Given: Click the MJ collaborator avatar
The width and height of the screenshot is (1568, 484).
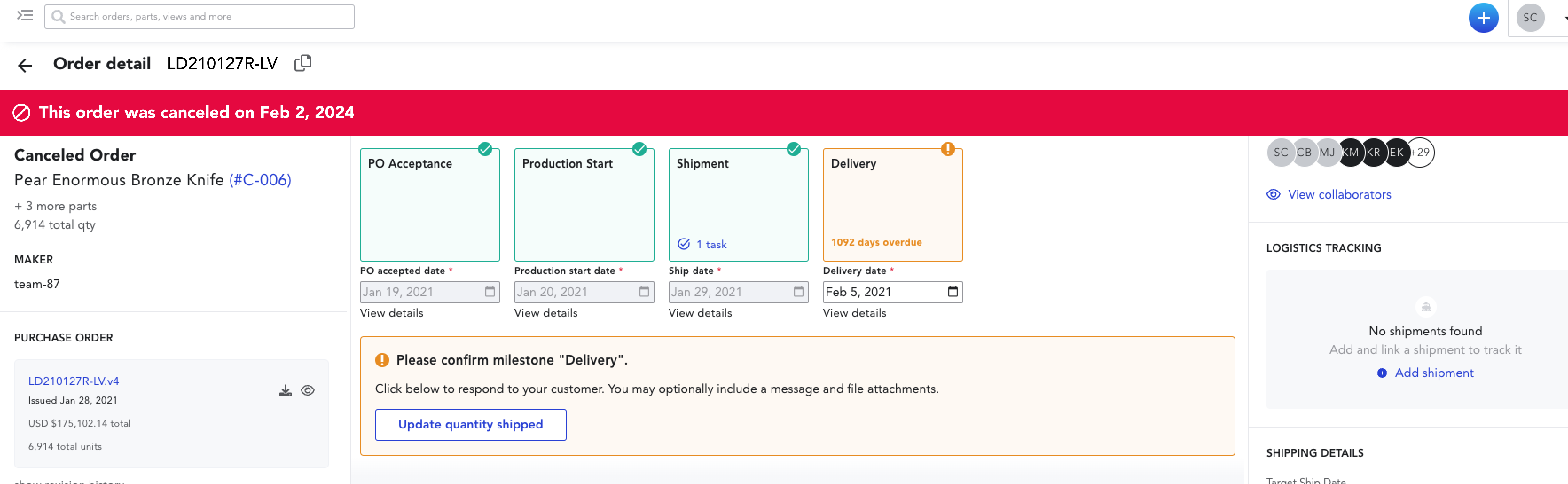Looking at the screenshot, I should point(1327,152).
